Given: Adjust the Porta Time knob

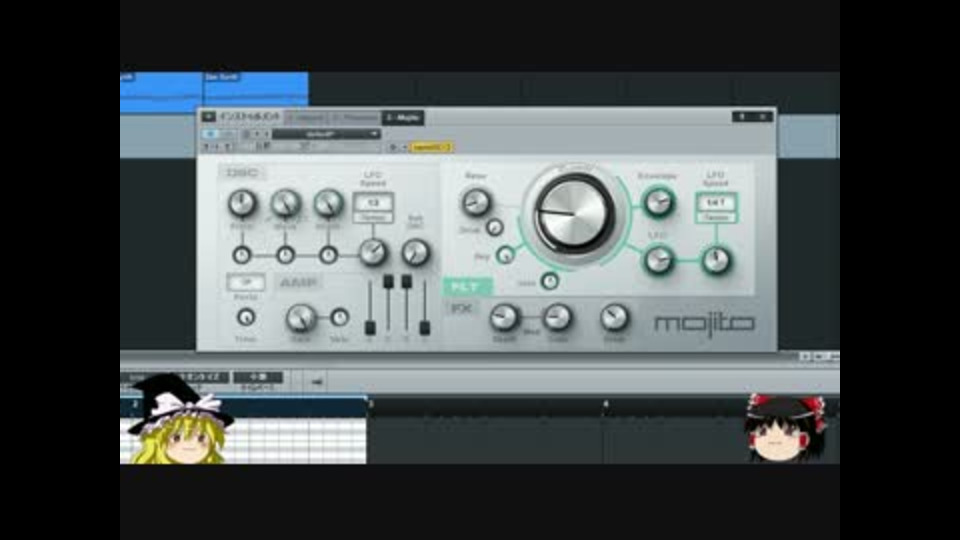Looking at the screenshot, I should click(246, 317).
